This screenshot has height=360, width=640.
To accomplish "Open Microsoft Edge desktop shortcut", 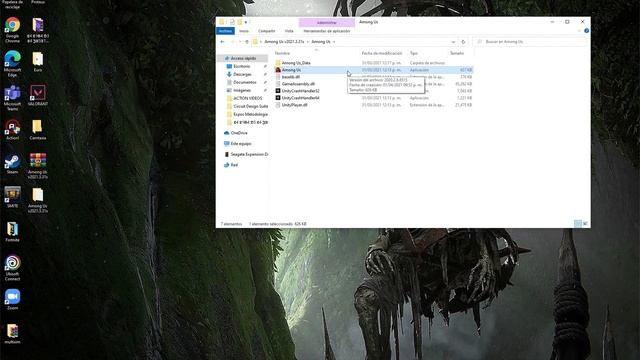I will click(x=12, y=64).
